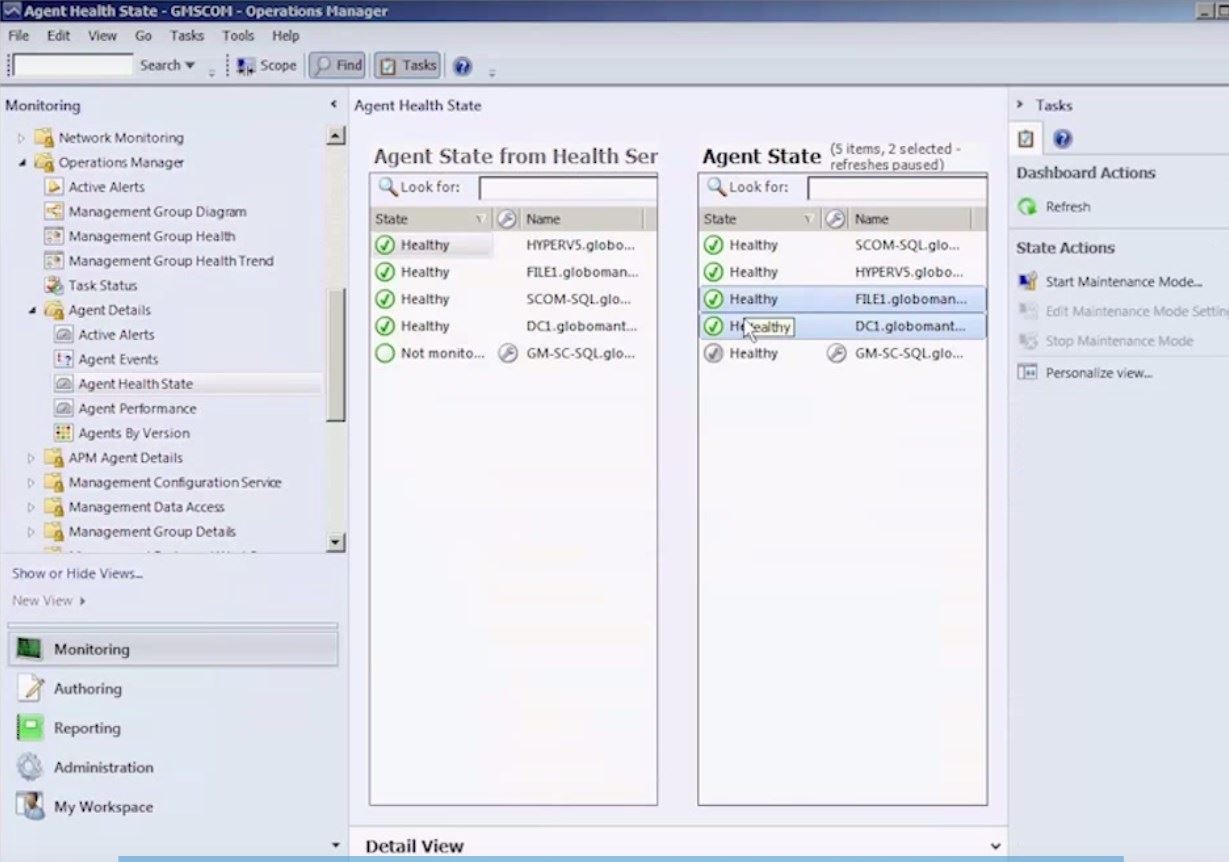Open the Go menu
1229x862 pixels.
143,36
